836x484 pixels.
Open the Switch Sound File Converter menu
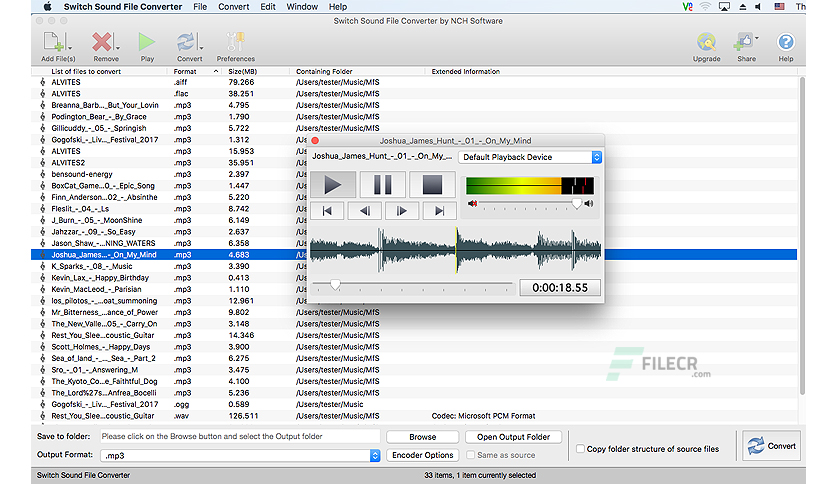tap(123, 6)
